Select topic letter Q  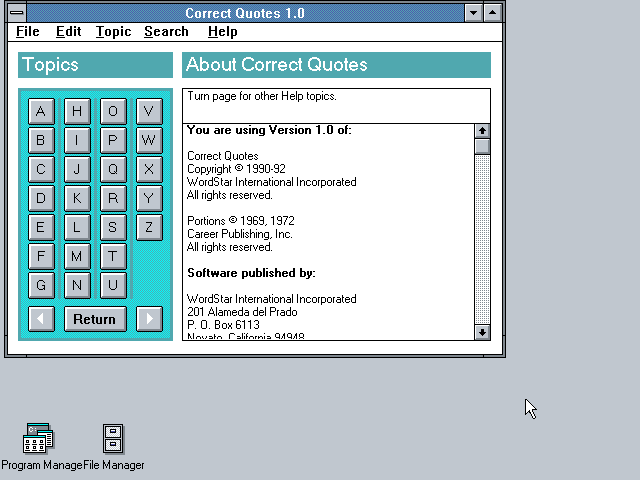(x=113, y=169)
